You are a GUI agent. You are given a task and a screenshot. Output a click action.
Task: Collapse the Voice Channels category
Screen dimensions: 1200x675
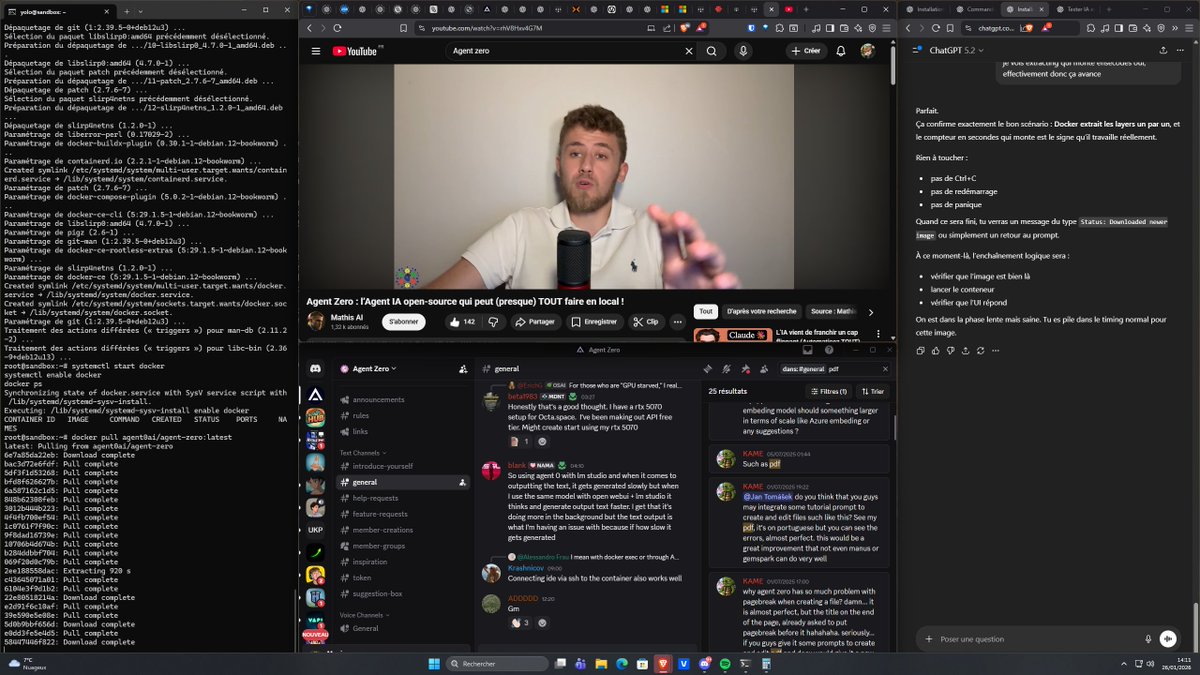click(365, 614)
